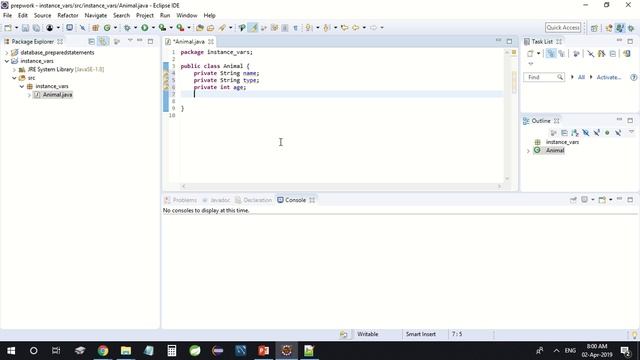Screen dimensions: 640x360
Task: Click the editor vertical scrollbar
Action: 507,115
